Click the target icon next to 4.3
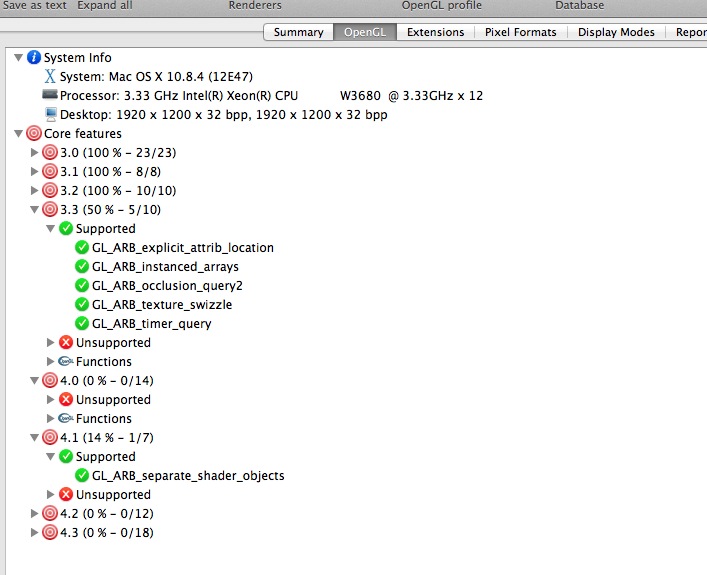 pos(50,532)
